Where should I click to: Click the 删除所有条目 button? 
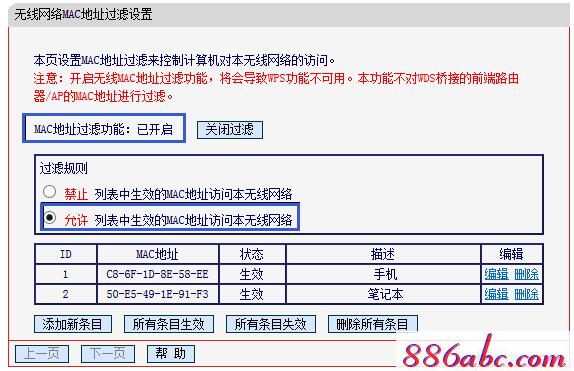pyautogui.click(x=372, y=324)
